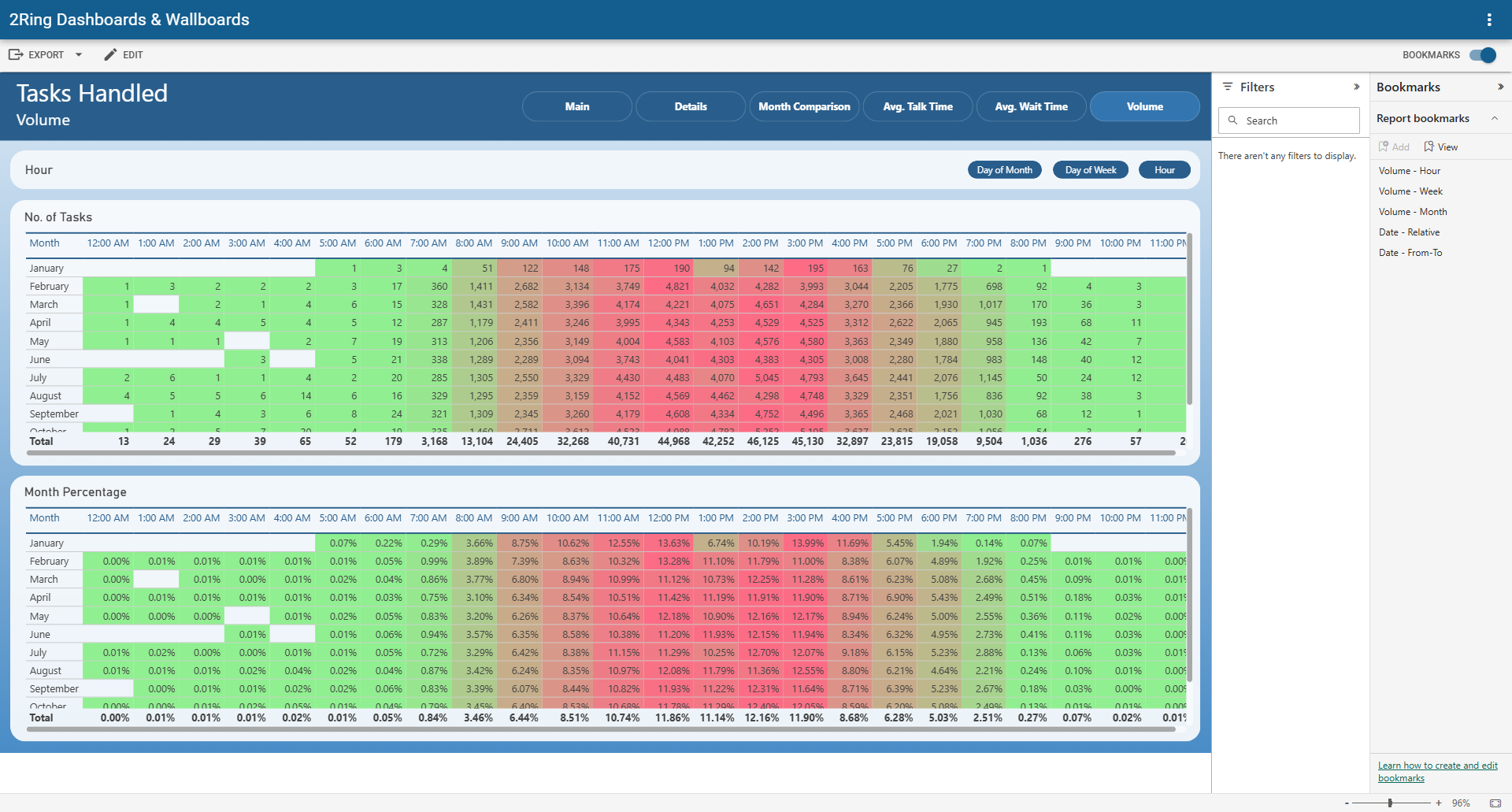This screenshot has height=812, width=1512.
Task: Open the bookmarks help link
Action: tap(1438, 772)
